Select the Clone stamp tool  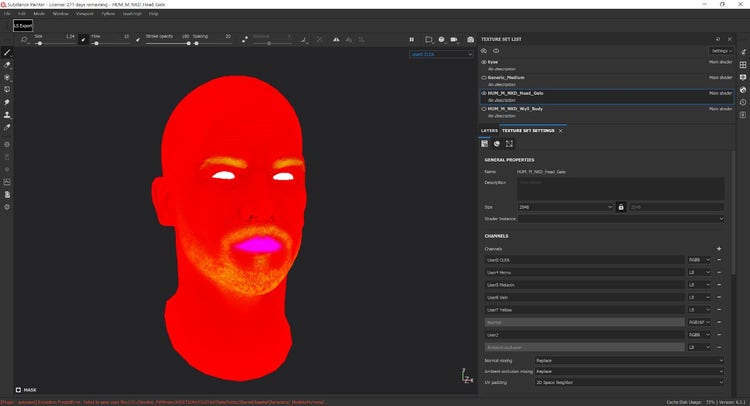(7, 115)
